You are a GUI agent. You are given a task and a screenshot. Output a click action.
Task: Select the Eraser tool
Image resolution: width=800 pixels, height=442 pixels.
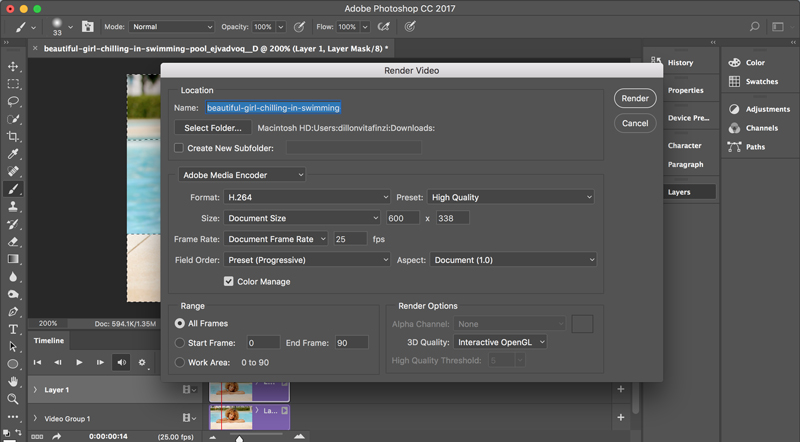(x=13, y=241)
